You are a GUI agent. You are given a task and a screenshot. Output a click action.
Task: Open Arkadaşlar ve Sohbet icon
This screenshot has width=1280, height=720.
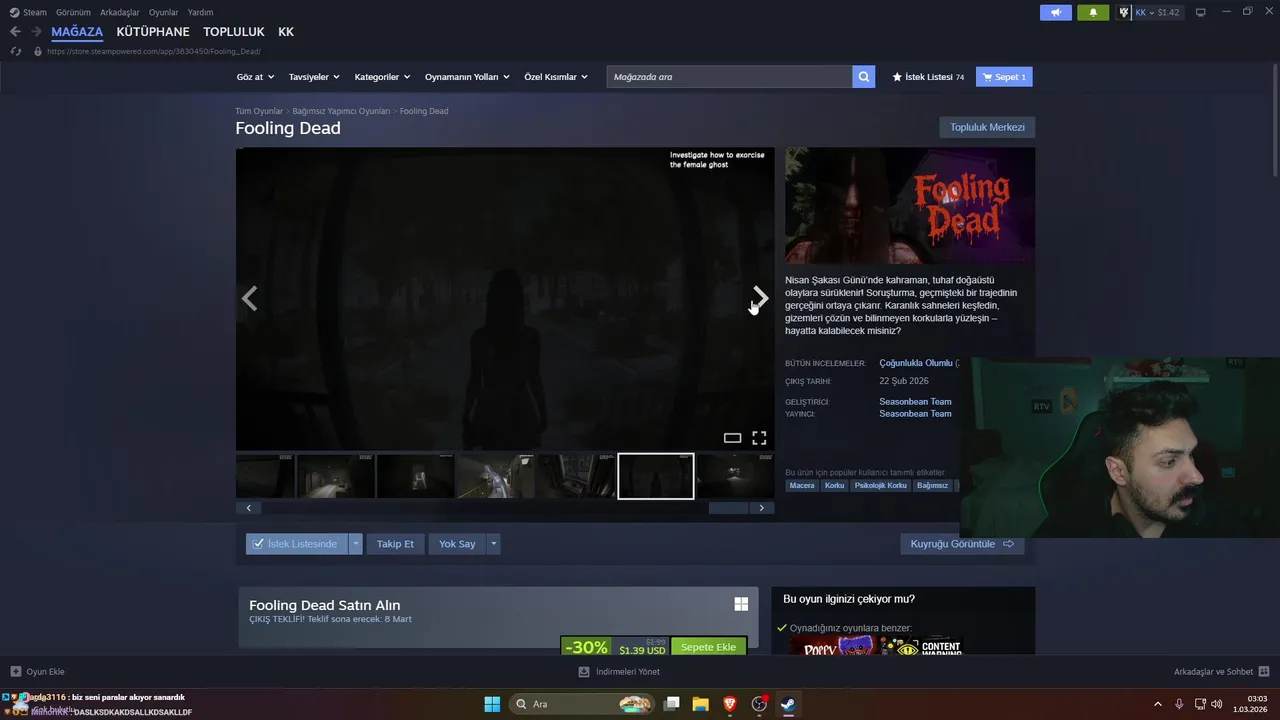pyautogui.click(x=1264, y=672)
